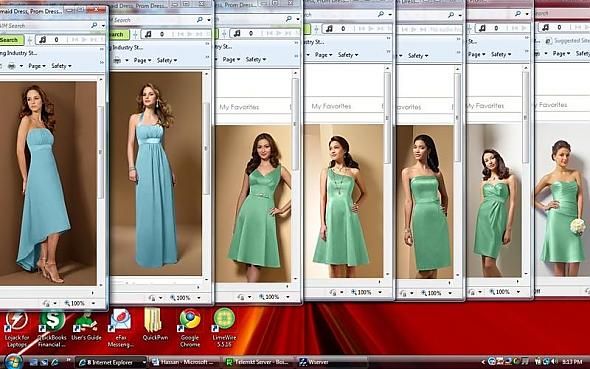Click the long blue halter gown photo
The image size is (590, 369).
[x=155, y=174]
